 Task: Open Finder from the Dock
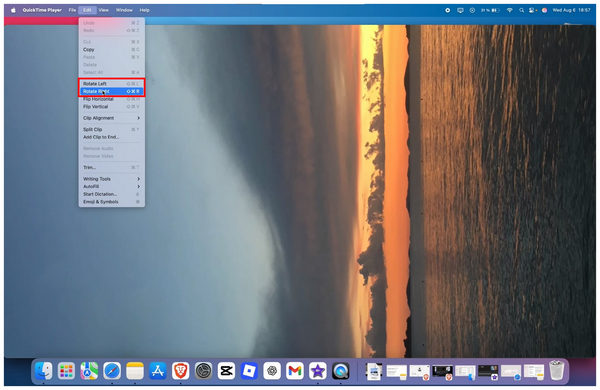click(x=43, y=371)
